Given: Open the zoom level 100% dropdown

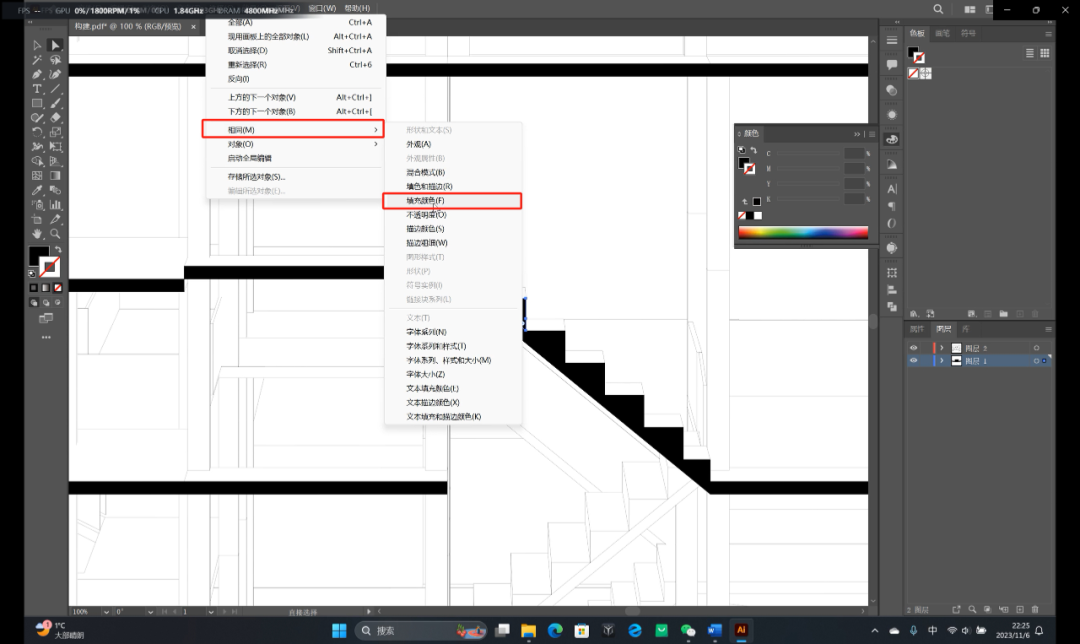Looking at the screenshot, I should 106,612.
